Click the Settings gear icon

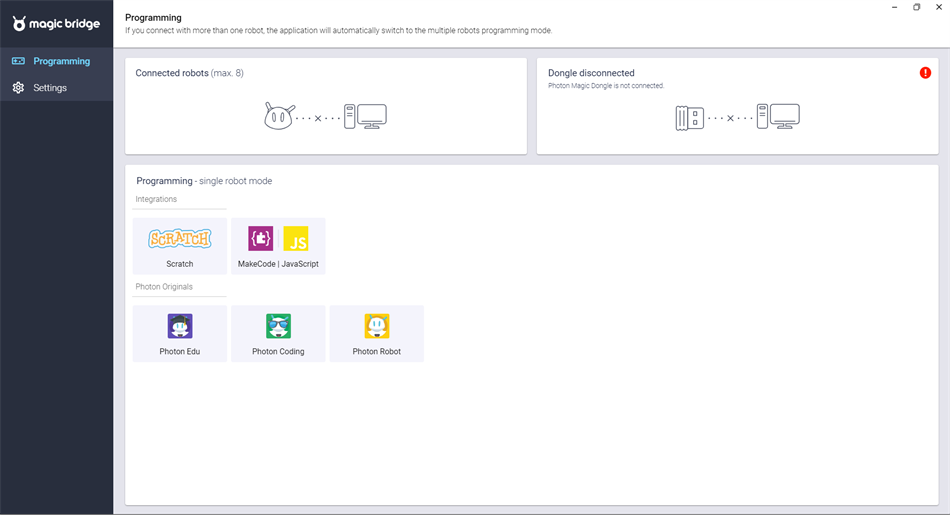point(18,88)
